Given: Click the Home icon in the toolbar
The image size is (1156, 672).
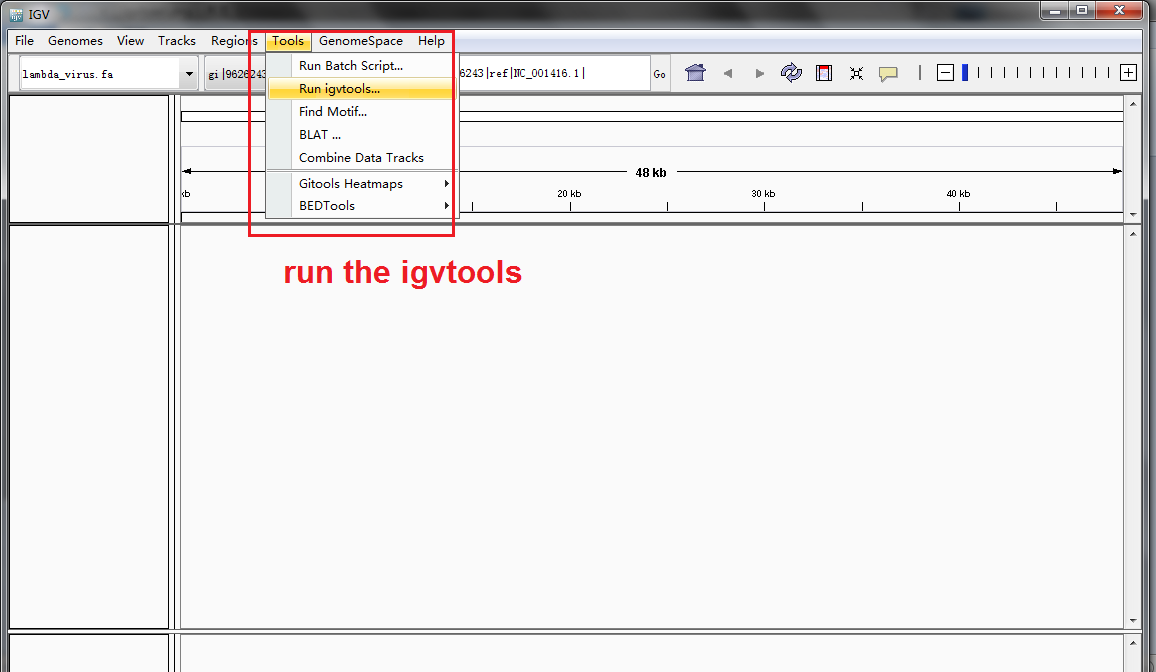Looking at the screenshot, I should [x=695, y=73].
